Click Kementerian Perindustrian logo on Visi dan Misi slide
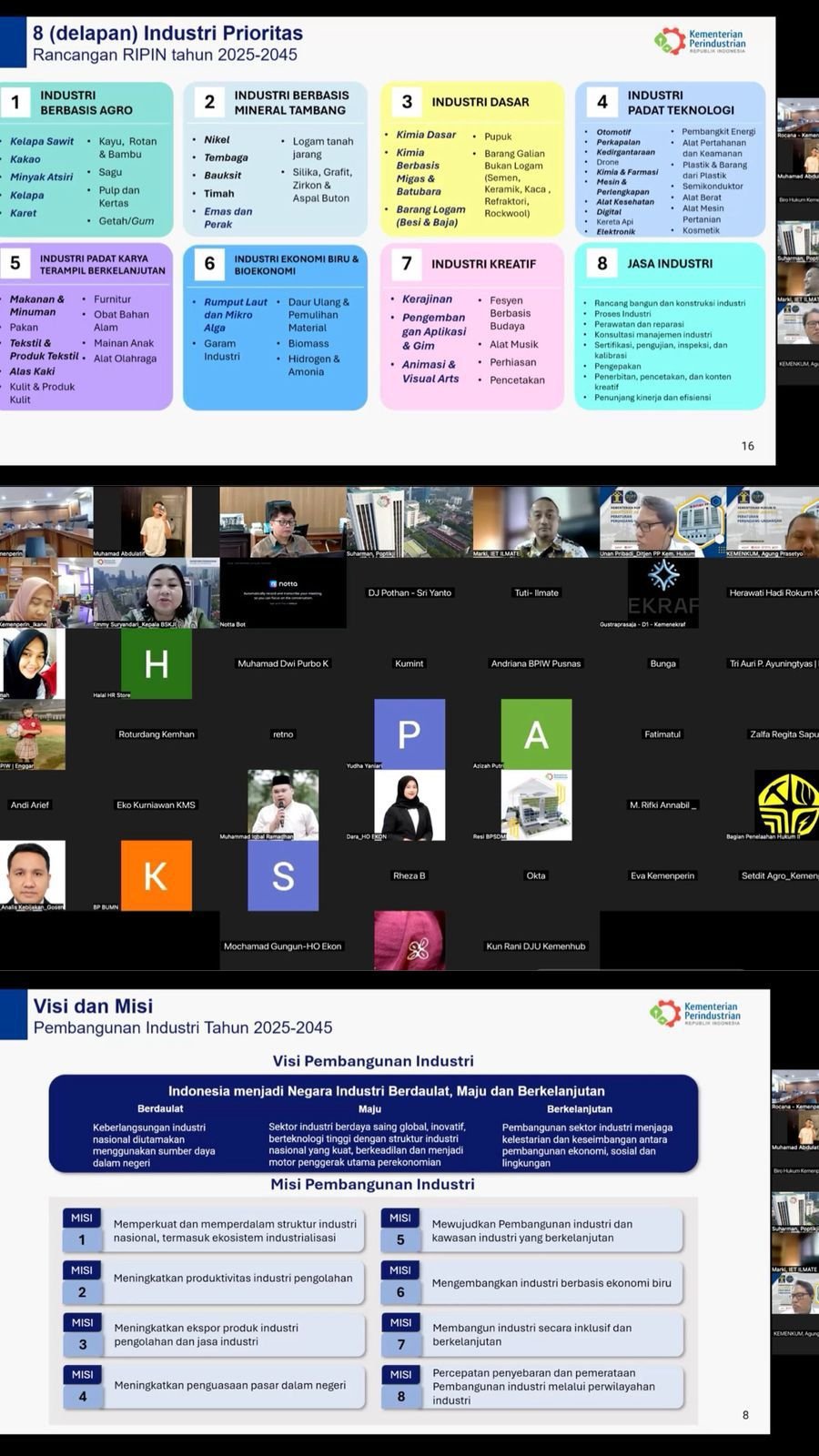This screenshot has height=1456, width=819. click(695, 1013)
